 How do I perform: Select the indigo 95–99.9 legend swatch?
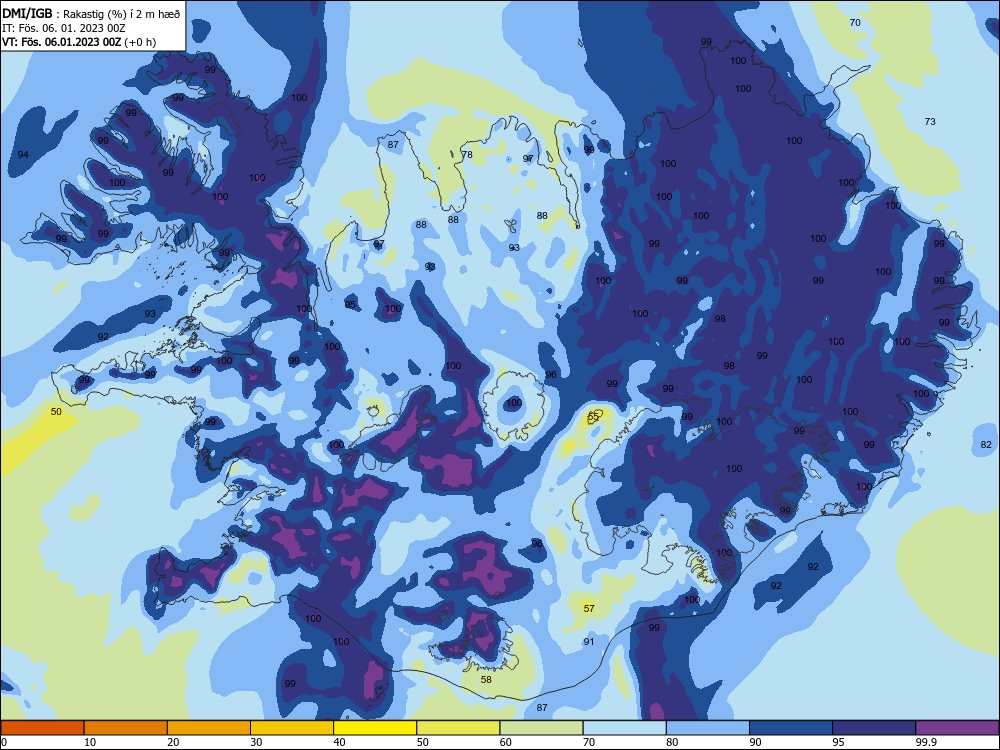click(x=874, y=728)
